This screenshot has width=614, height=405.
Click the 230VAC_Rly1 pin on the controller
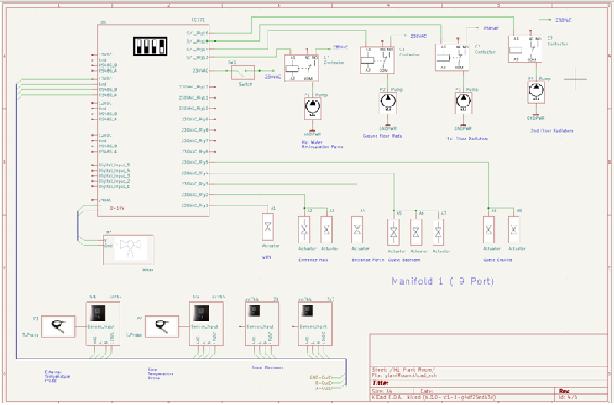pyautogui.click(x=195, y=205)
